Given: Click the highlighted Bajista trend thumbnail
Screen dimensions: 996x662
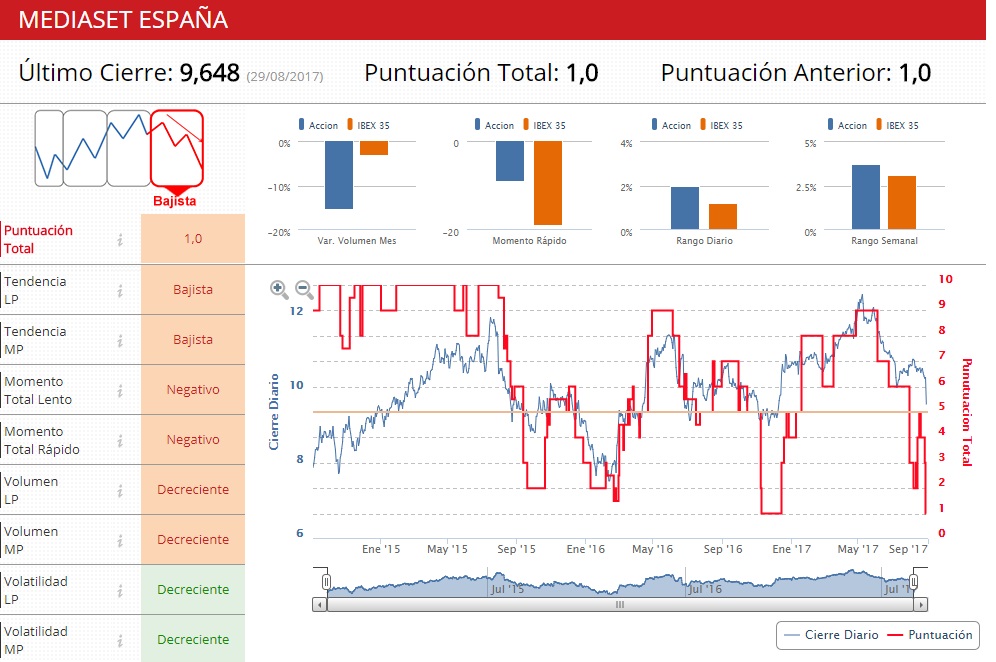Looking at the screenshot, I should pos(177,149).
